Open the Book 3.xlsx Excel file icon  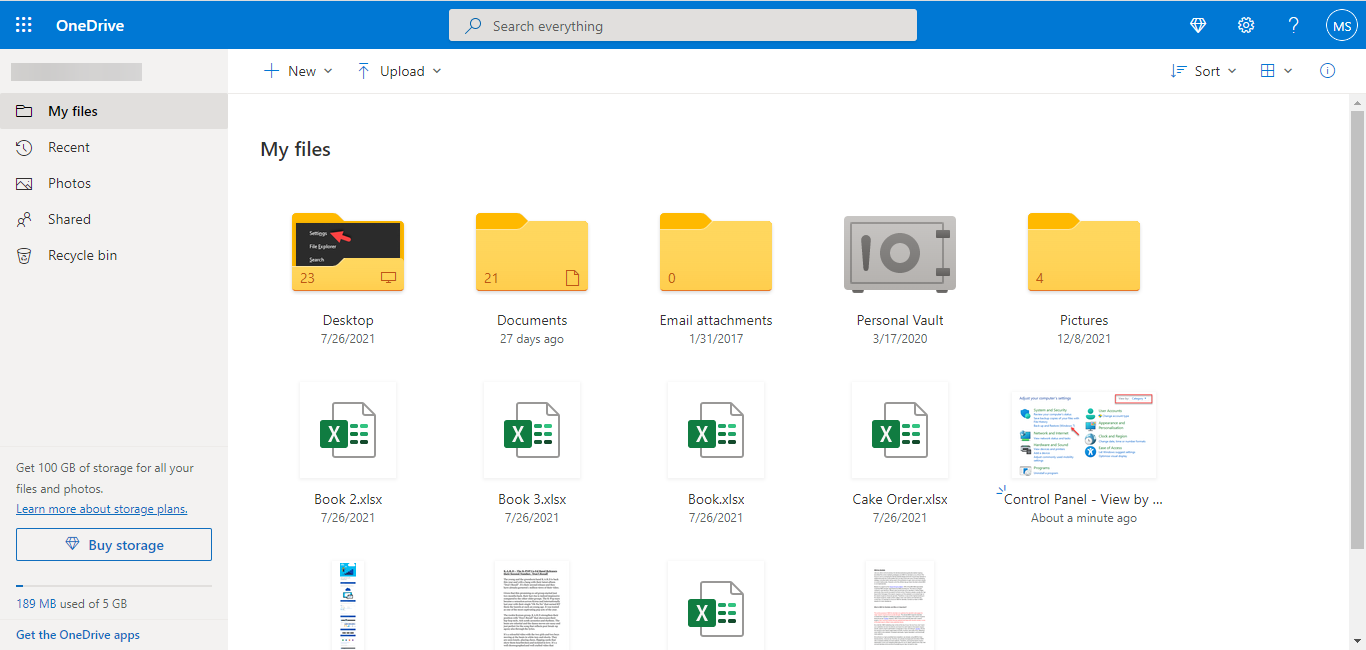point(532,431)
